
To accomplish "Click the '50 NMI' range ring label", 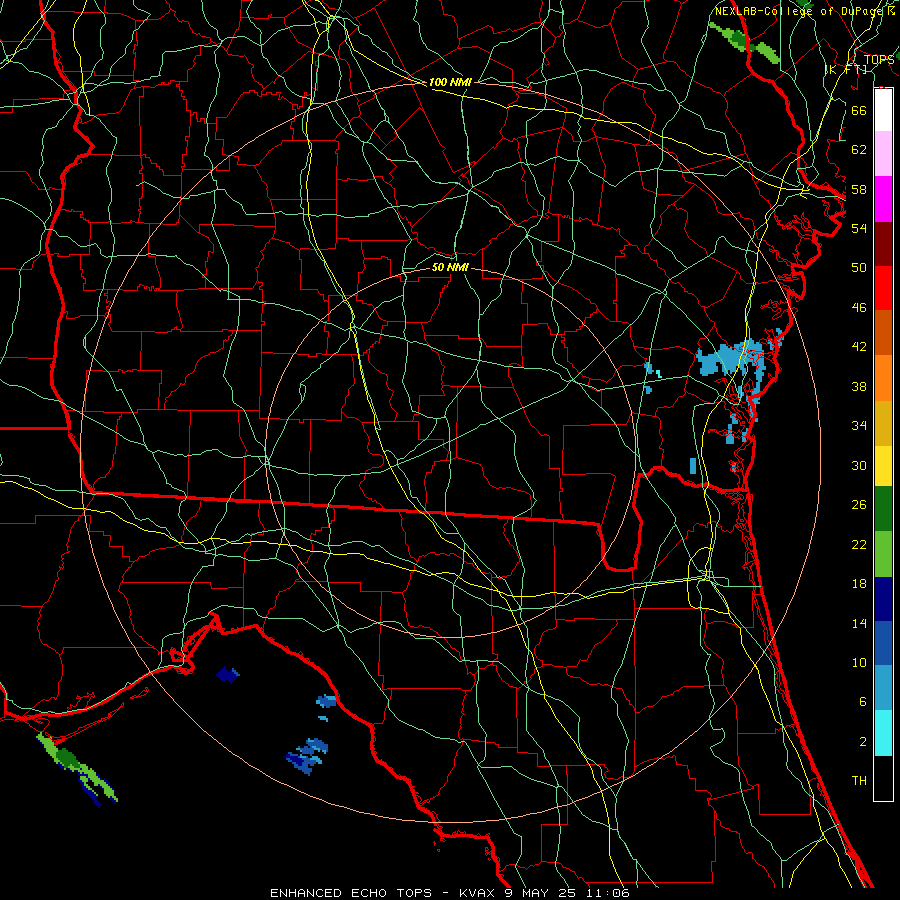I will (450, 267).
